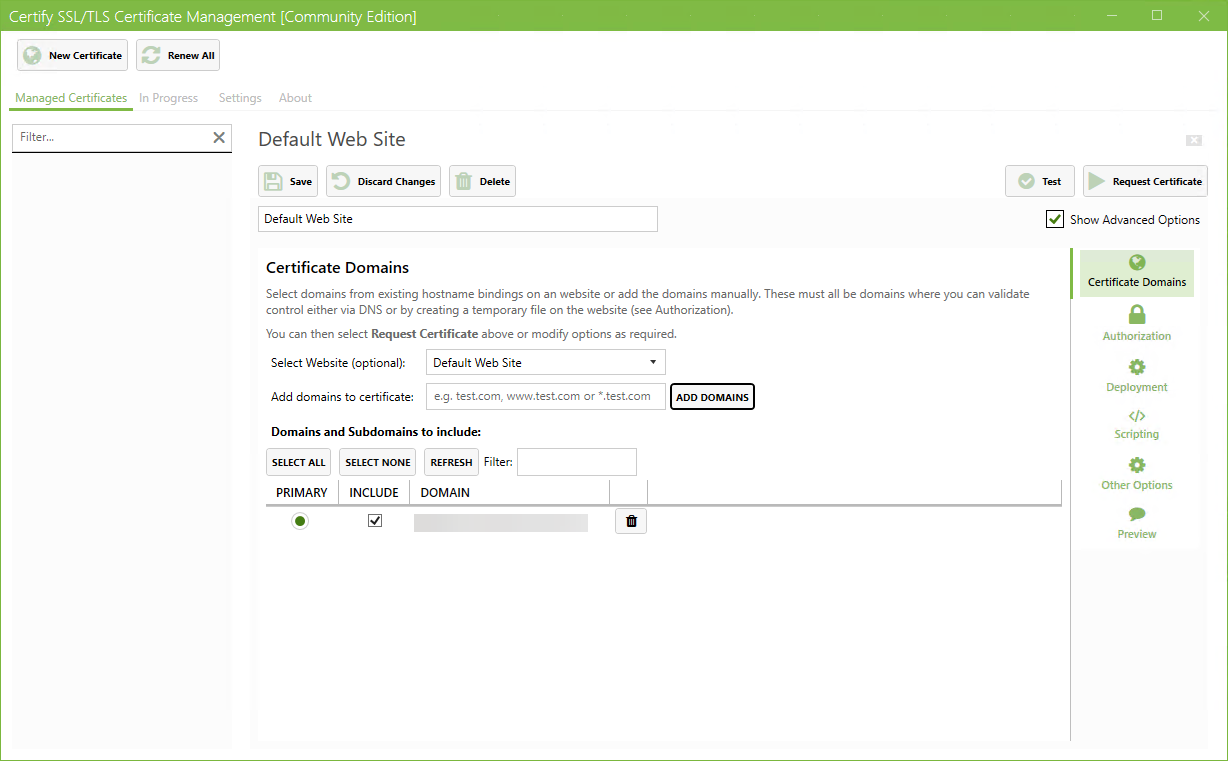Remove the domain using the trash icon
This screenshot has width=1228, height=761.
pos(631,521)
